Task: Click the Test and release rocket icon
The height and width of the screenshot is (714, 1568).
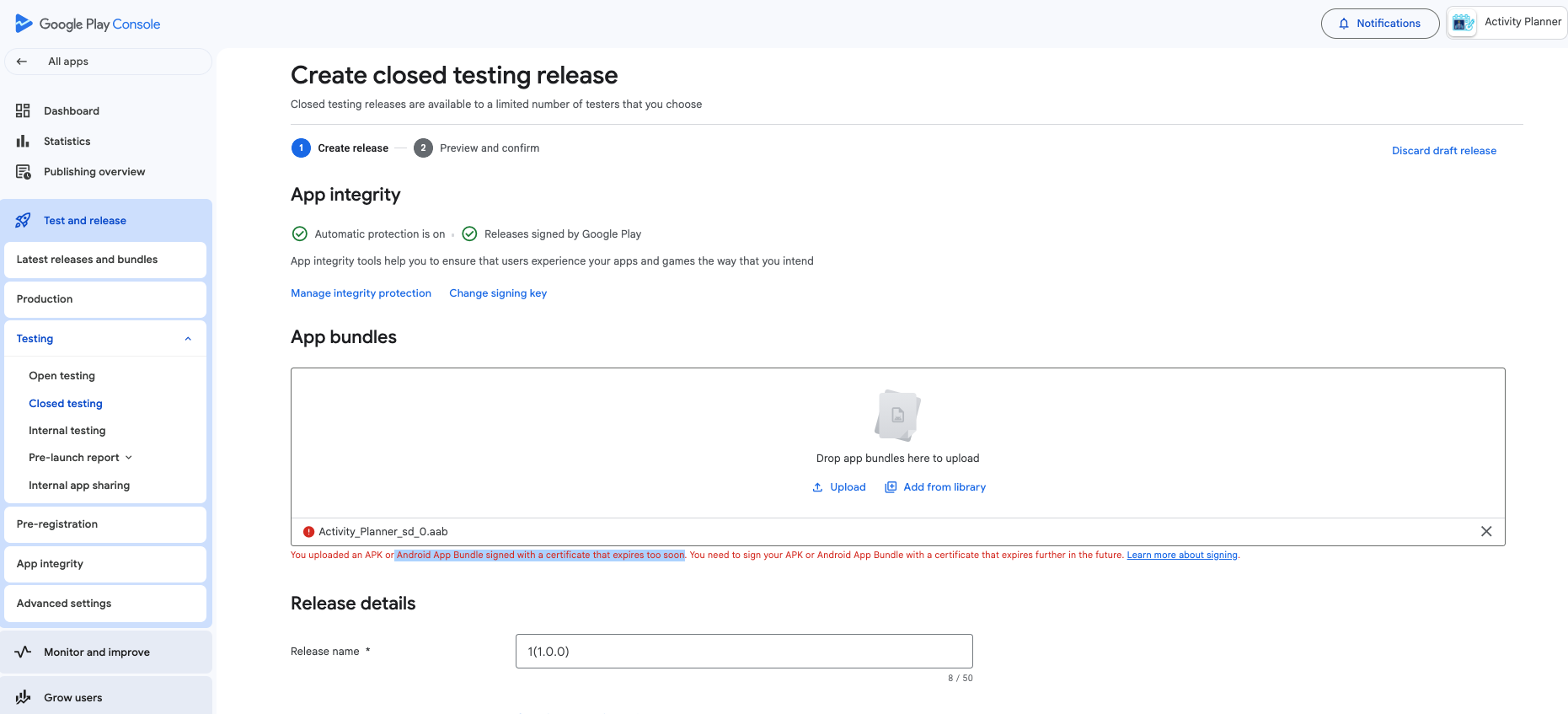Action: (x=23, y=221)
